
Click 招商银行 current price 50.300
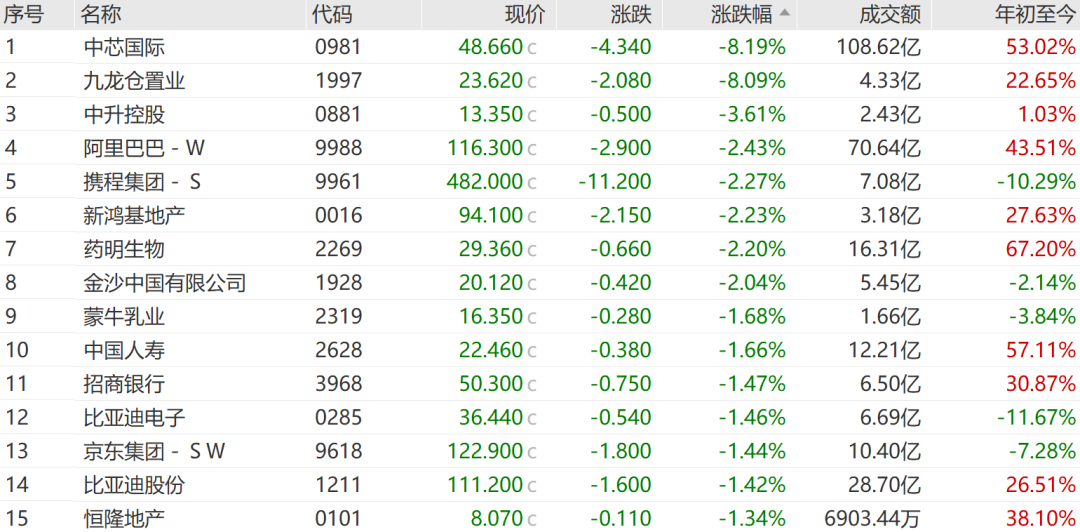(491, 385)
